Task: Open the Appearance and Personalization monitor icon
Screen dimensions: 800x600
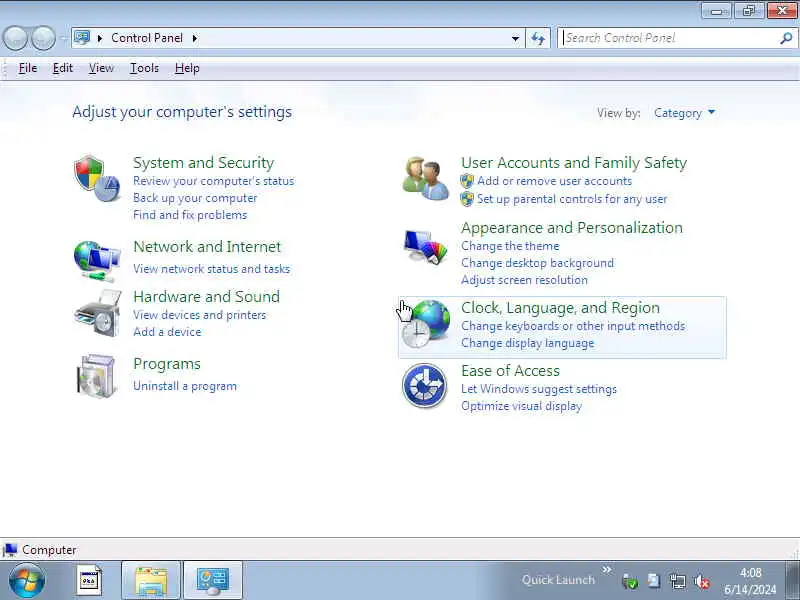Action: point(426,247)
